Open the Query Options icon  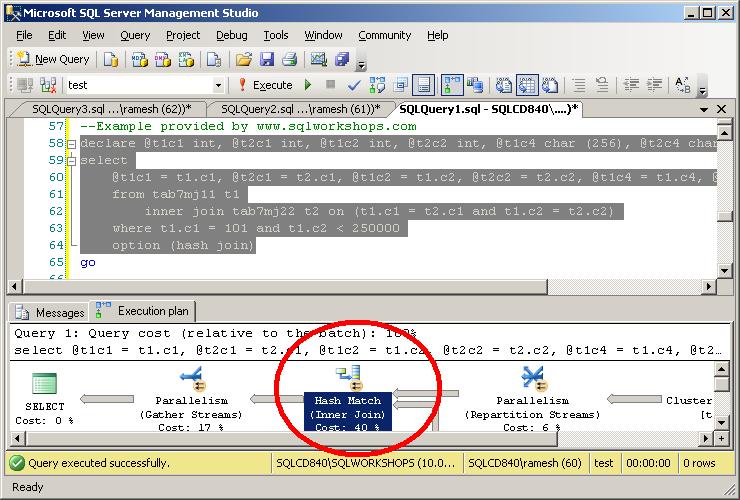coord(401,85)
